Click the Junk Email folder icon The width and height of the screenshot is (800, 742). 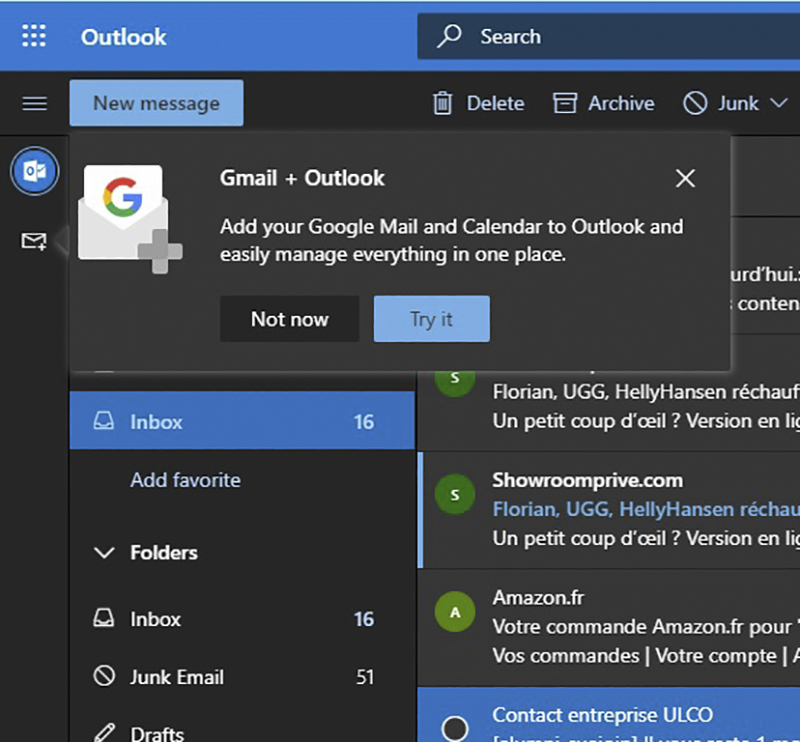click(x=104, y=677)
